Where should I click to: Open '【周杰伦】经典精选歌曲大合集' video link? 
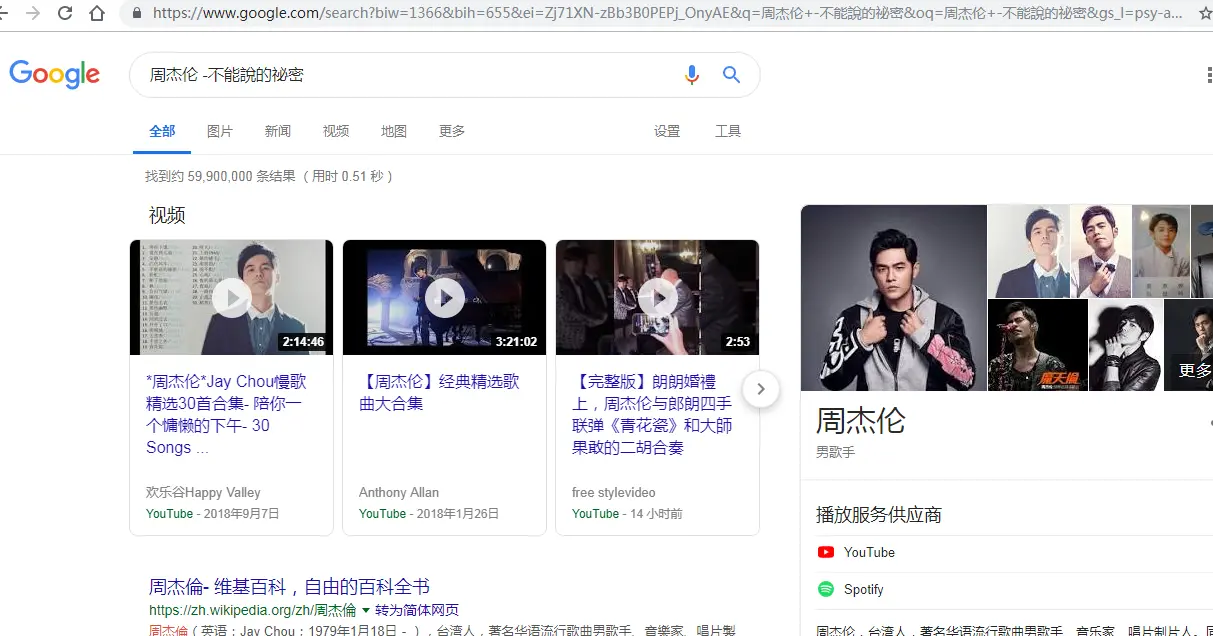coord(439,393)
